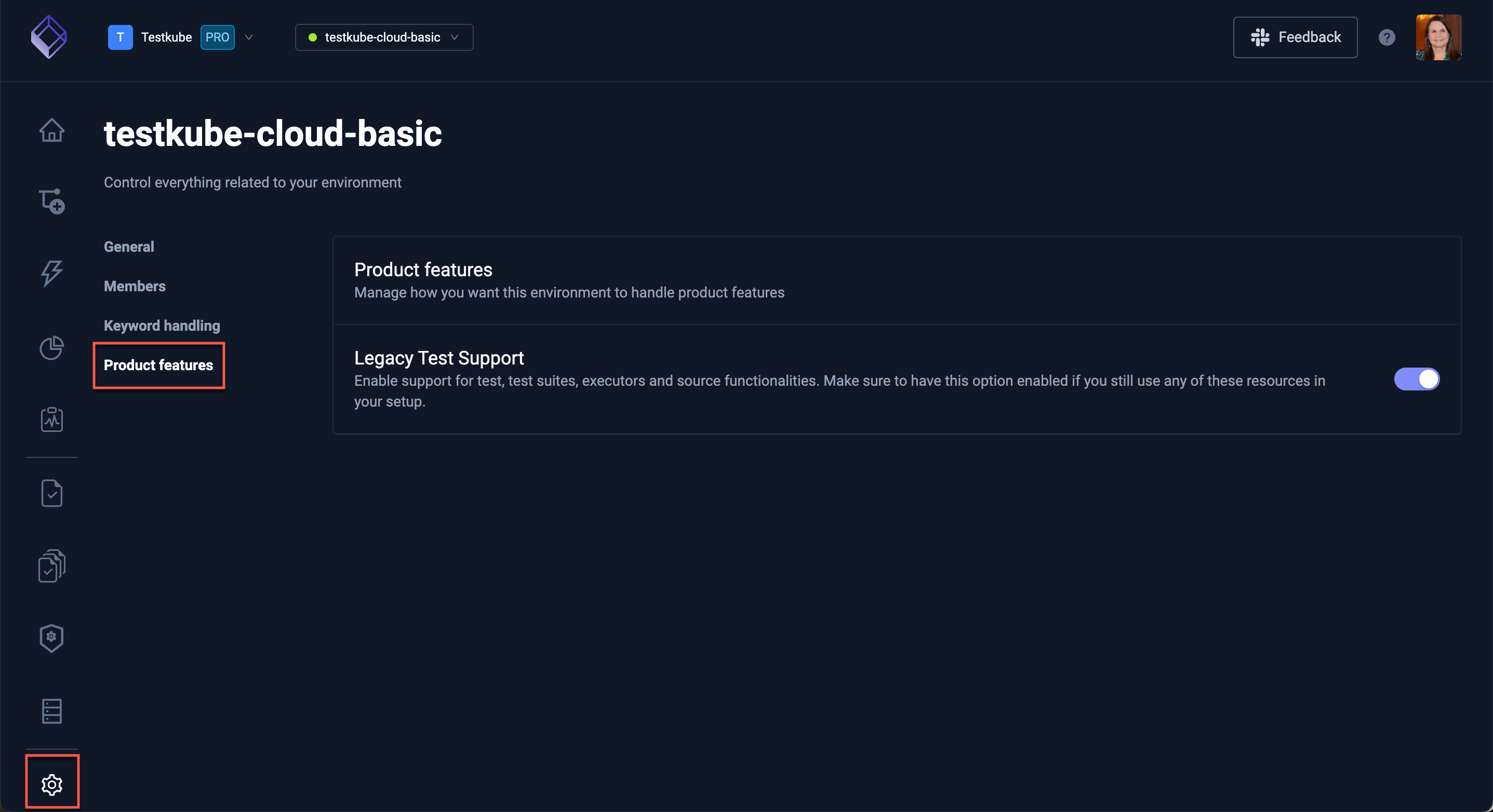Select the artifacts clipboard icon
Image resolution: width=1493 pixels, height=812 pixels.
51,419
